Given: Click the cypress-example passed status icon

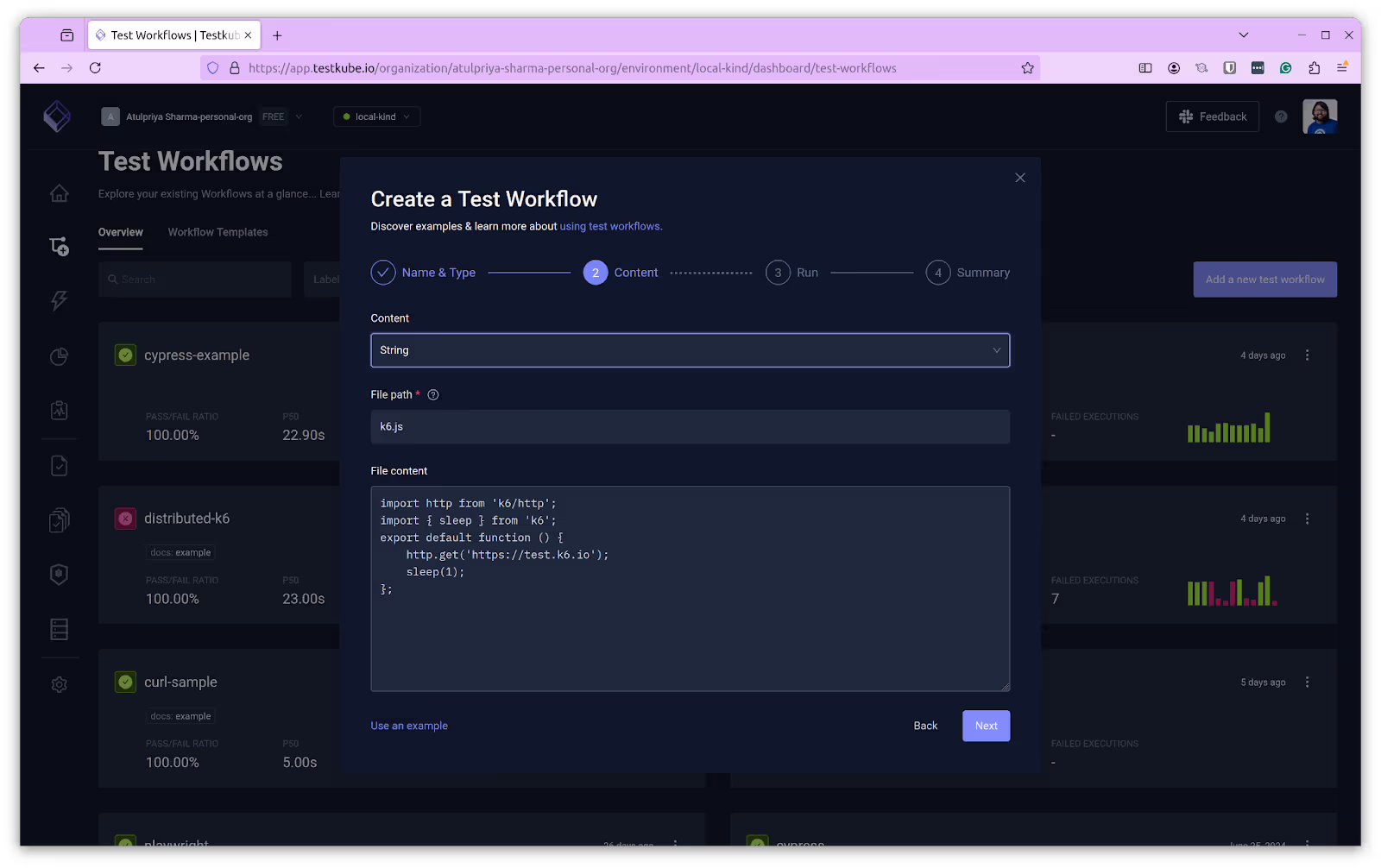Looking at the screenshot, I should [x=126, y=355].
